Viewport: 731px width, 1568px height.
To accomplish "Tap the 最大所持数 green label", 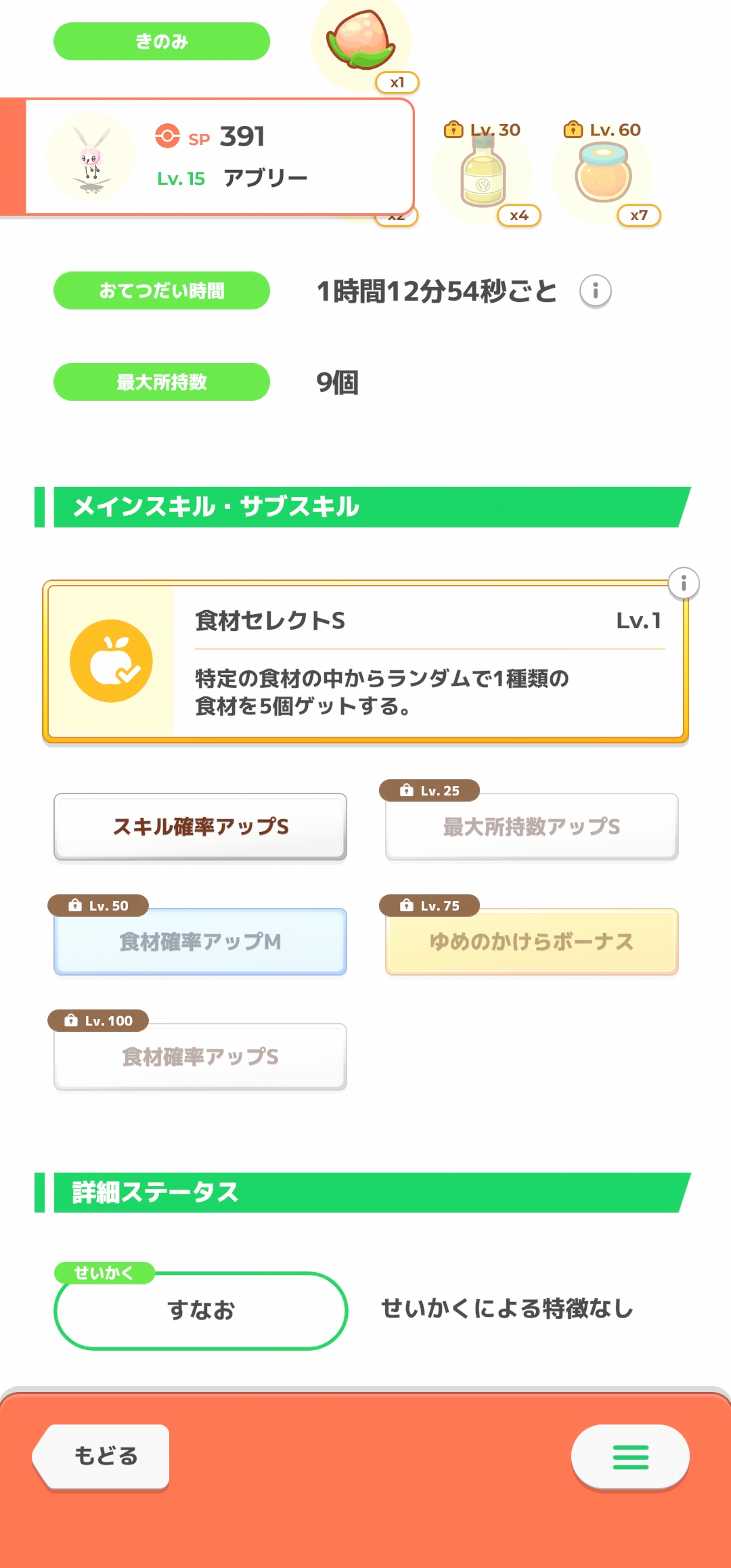I will point(162,382).
